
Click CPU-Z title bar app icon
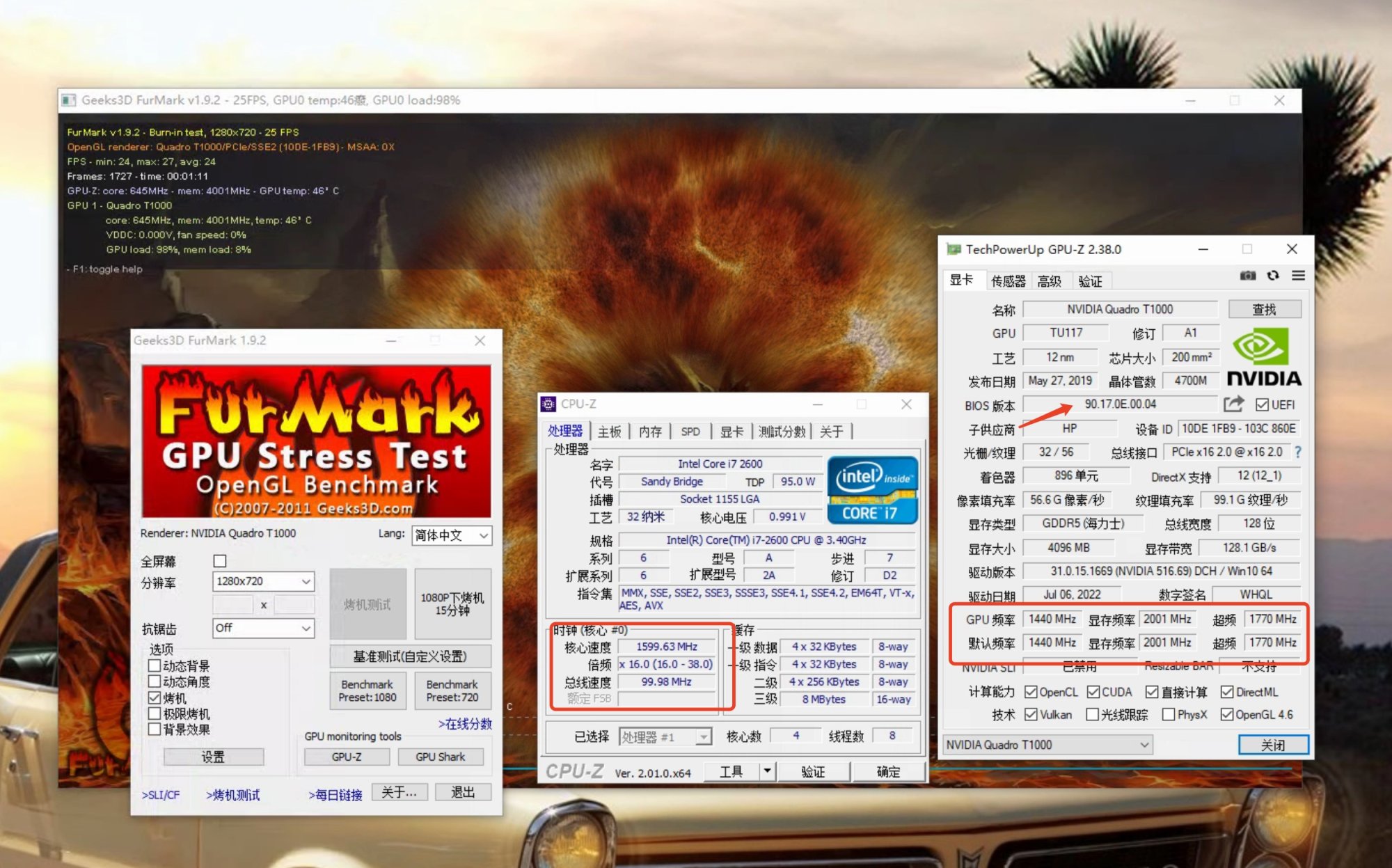pyautogui.click(x=548, y=404)
